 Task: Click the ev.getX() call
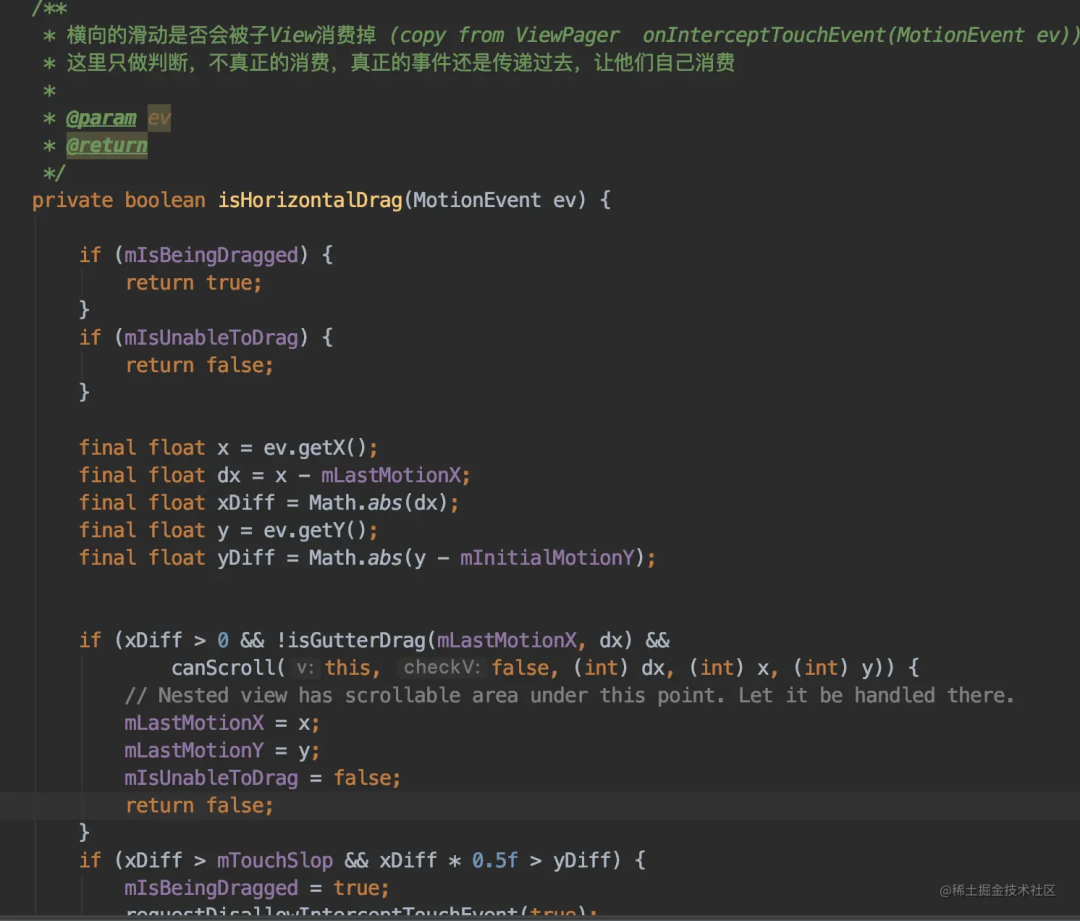click(x=315, y=448)
